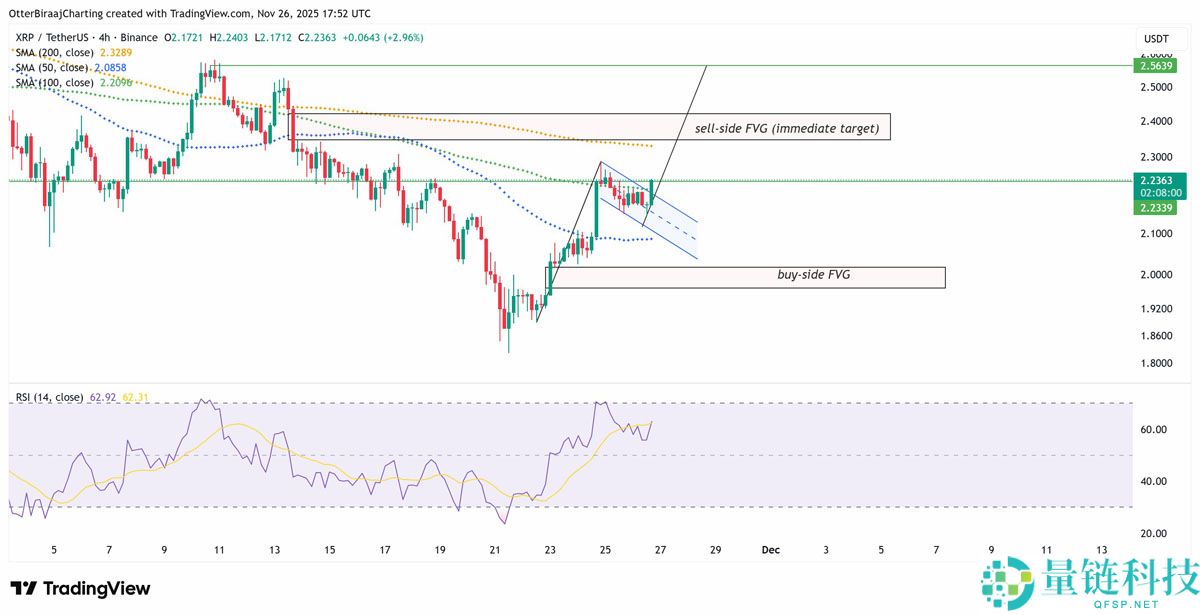Image resolution: width=1200 pixels, height=615 pixels.
Task: Select the SMA (50, close) indicator legend
Action: click(53, 67)
